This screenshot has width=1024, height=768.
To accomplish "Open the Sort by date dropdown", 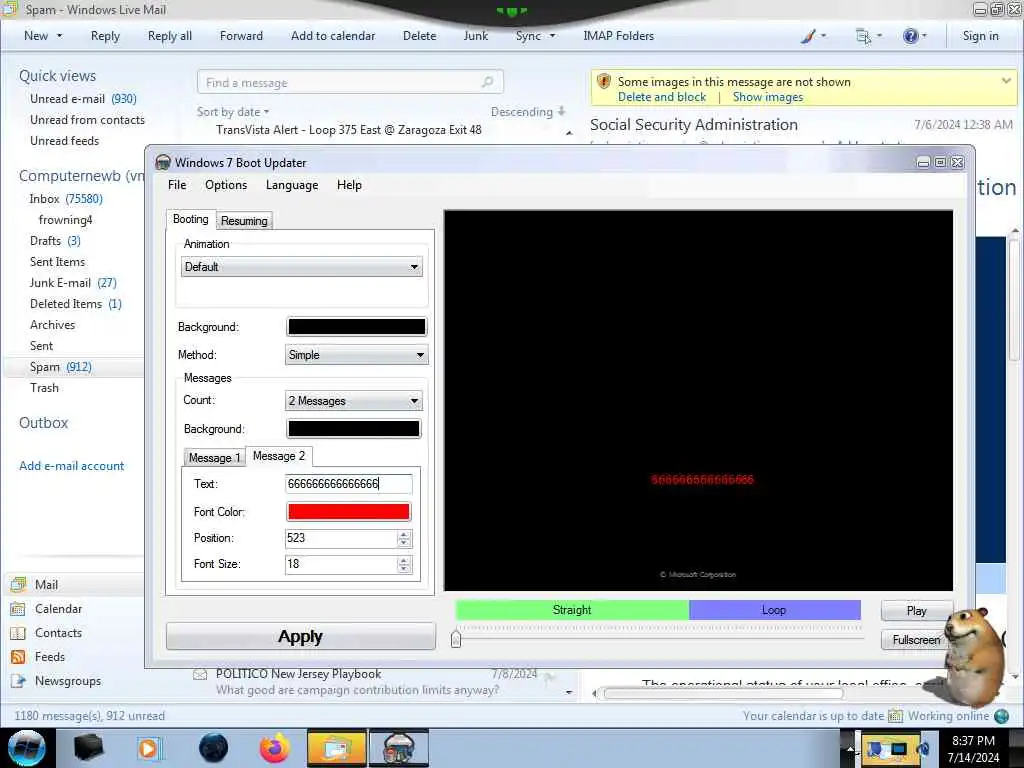I will point(233,112).
